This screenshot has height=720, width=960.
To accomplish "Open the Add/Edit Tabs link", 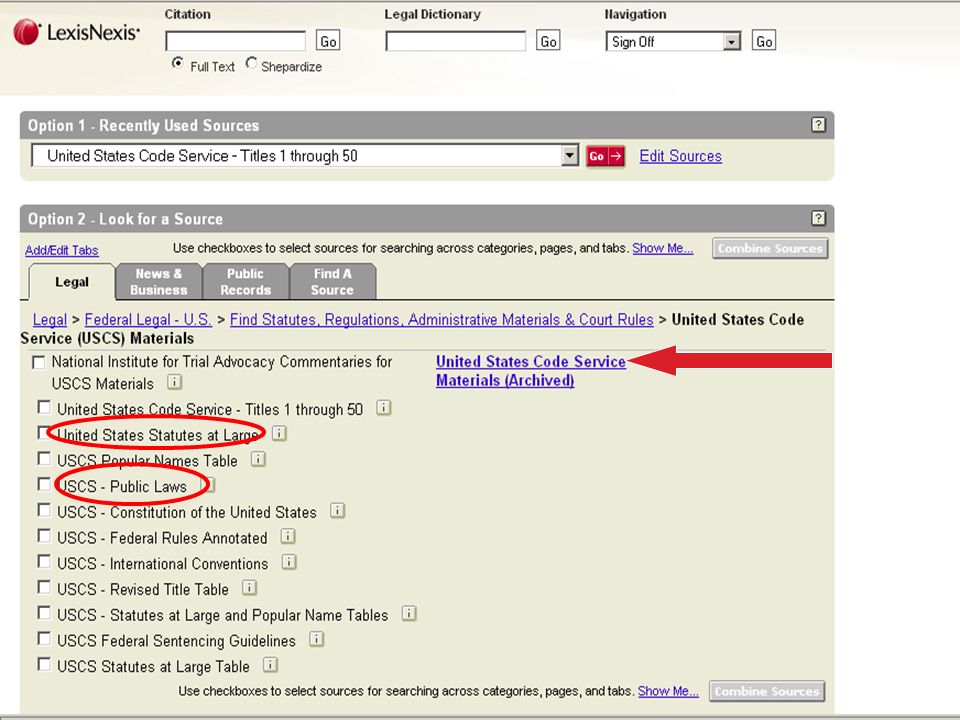I will [x=61, y=250].
